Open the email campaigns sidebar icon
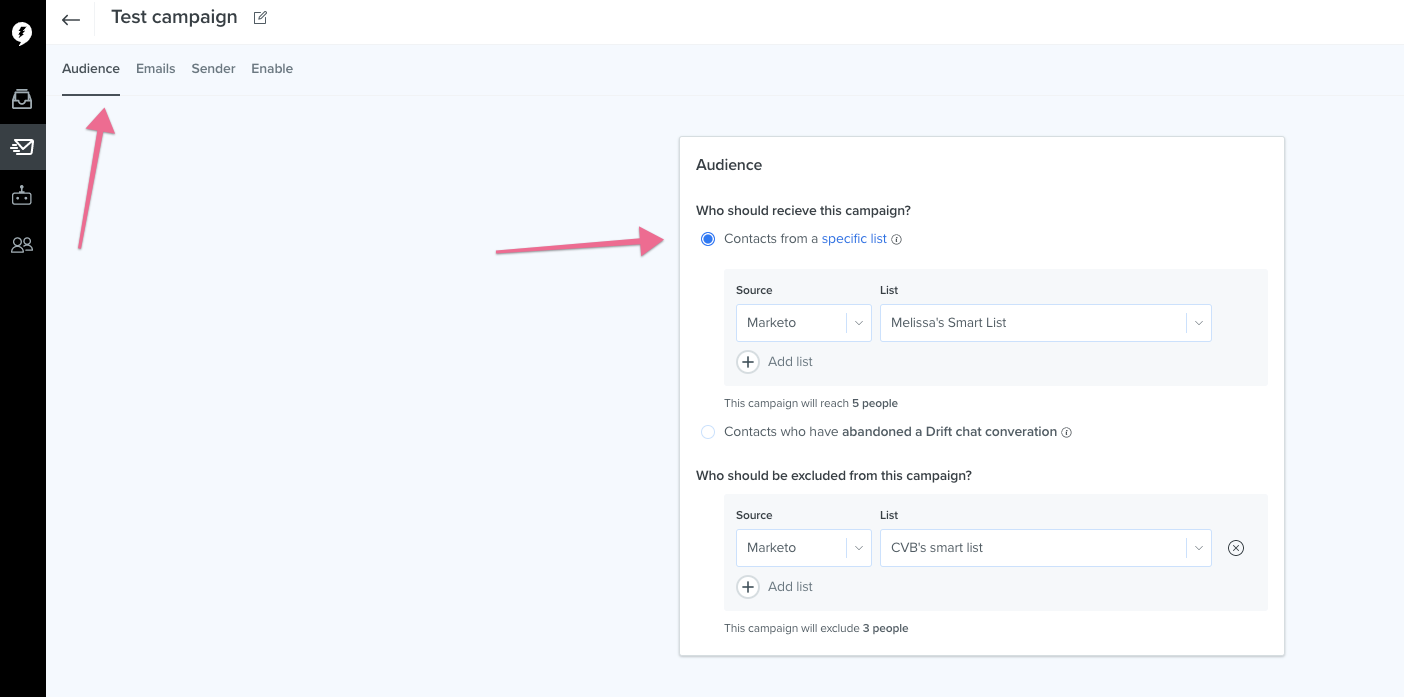Screen dimensions: 1404x697 pos(22,147)
